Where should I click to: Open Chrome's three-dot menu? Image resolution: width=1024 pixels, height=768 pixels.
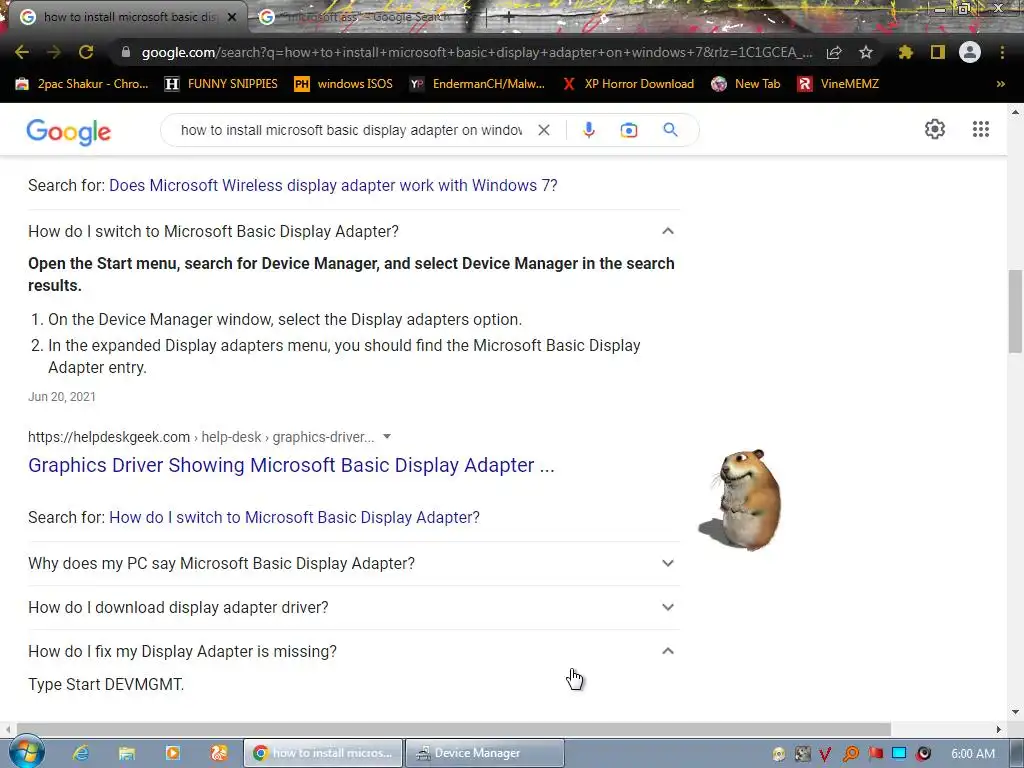point(1002,52)
